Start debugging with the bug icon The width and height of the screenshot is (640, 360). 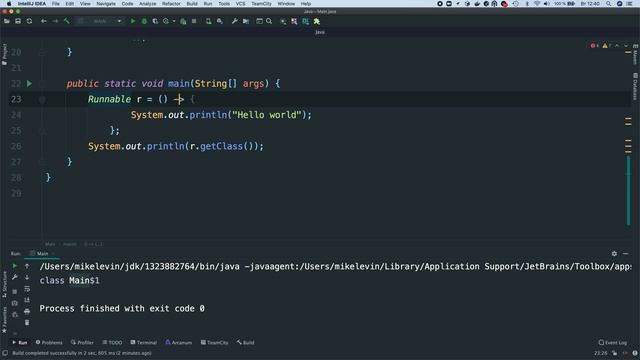pyautogui.click(x=144, y=21)
